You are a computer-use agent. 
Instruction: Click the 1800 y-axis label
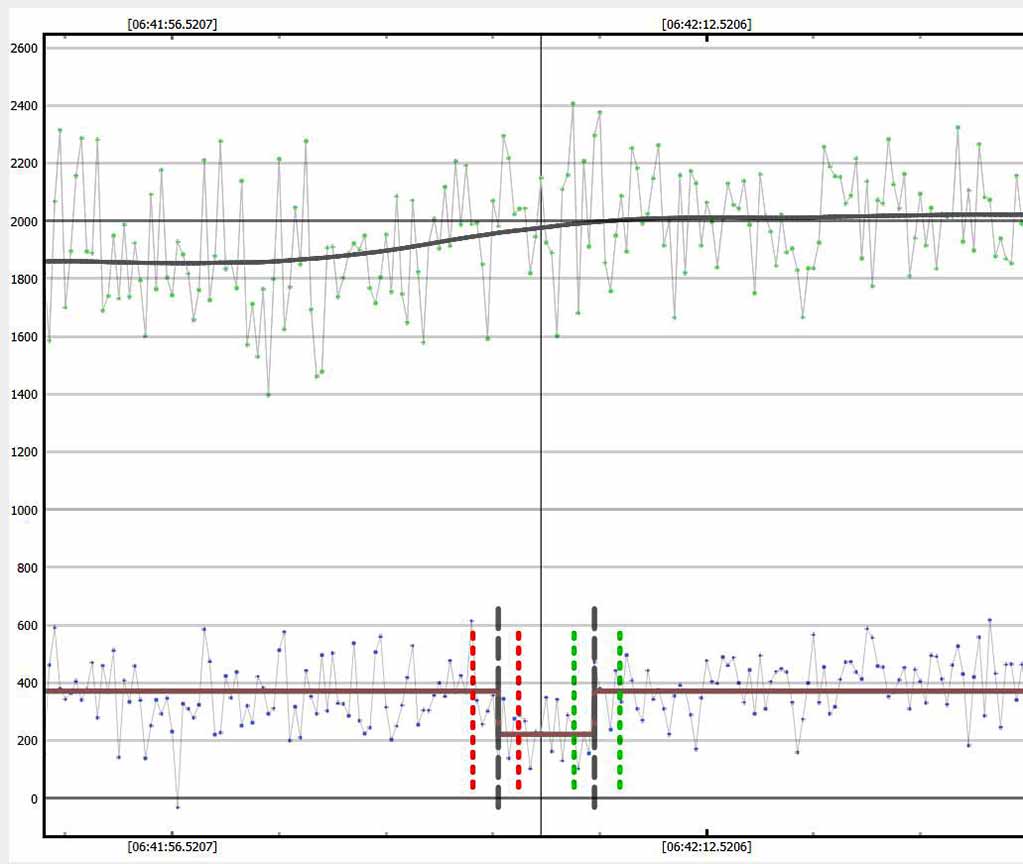(x=24, y=279)
